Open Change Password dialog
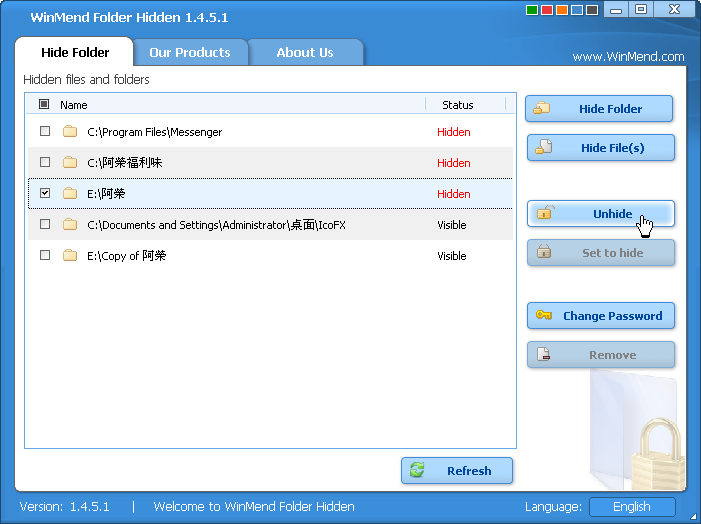 (x=601, y=316)
